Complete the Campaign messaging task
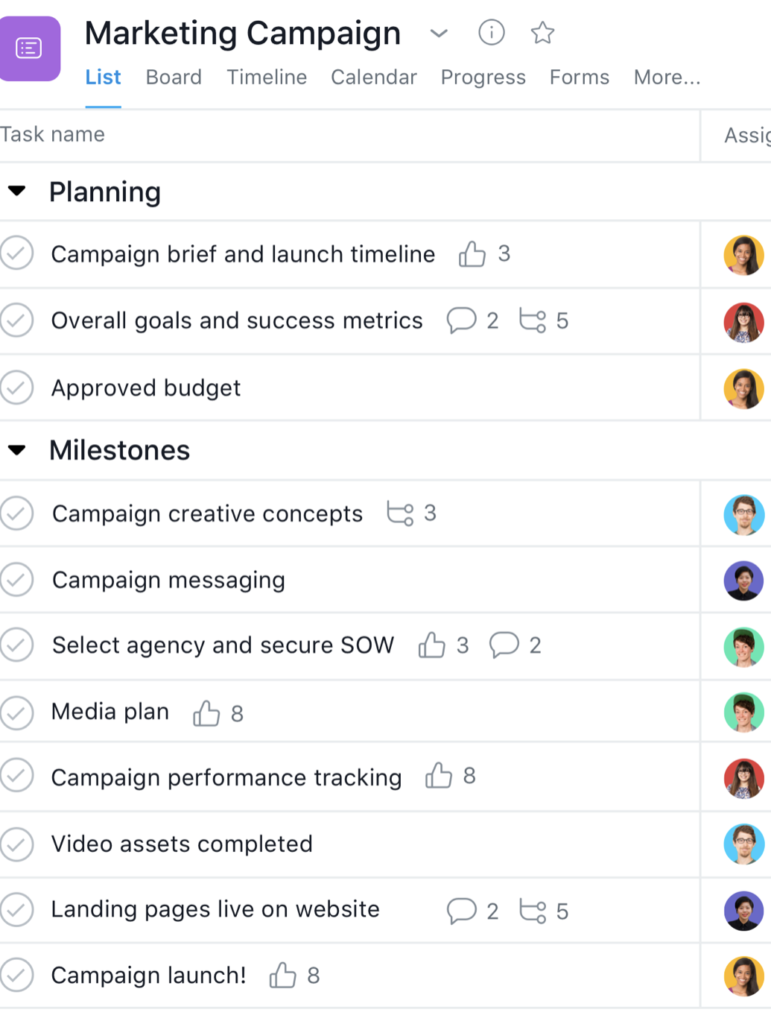771x1024 pixels. [16, 579]
